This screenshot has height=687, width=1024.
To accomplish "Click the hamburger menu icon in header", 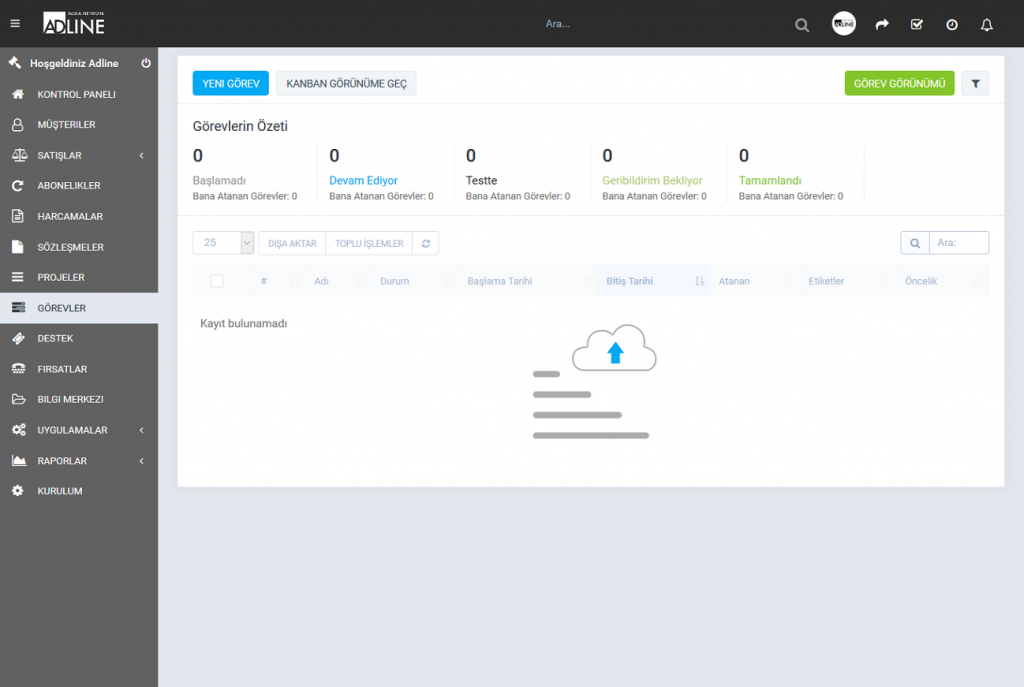I will tap(15, 24).
